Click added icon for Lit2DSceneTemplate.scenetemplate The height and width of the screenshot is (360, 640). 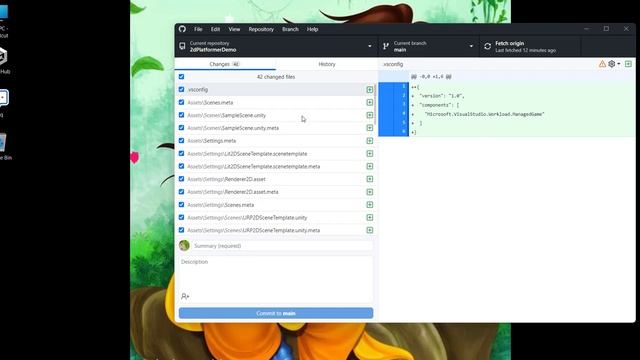click(369, 153)
